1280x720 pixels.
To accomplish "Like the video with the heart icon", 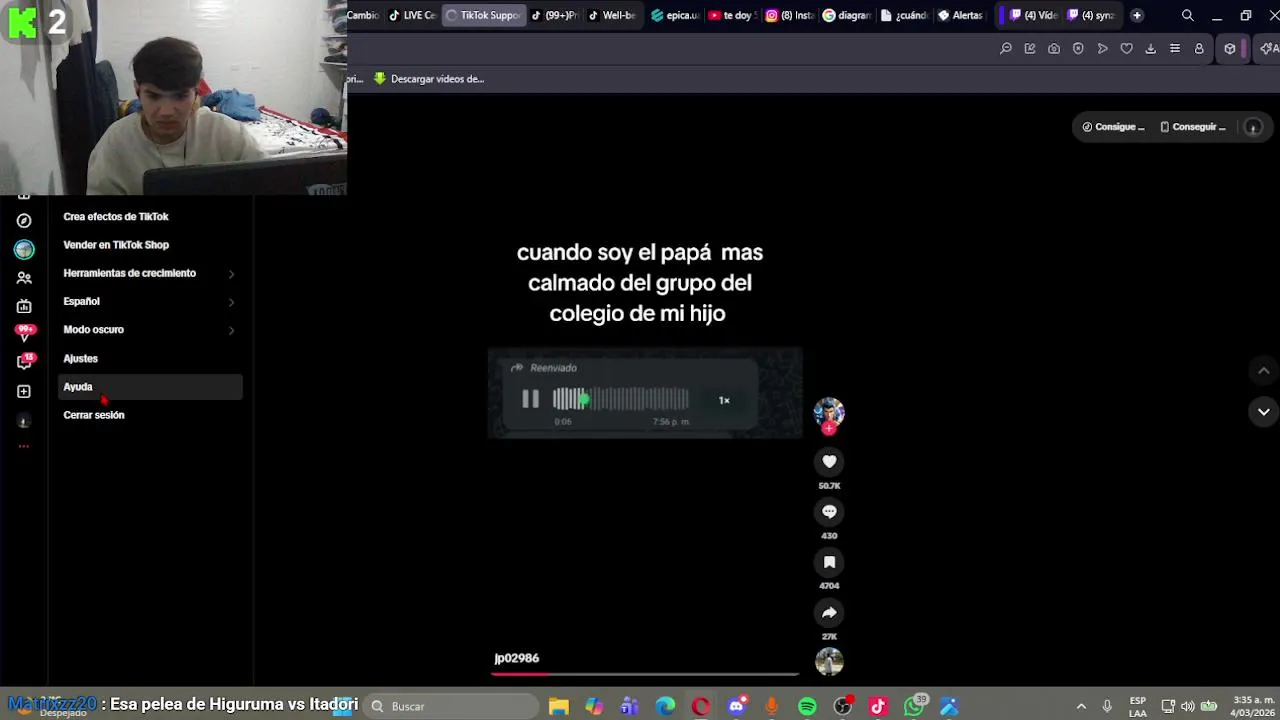I will click(x=829, y=461).
